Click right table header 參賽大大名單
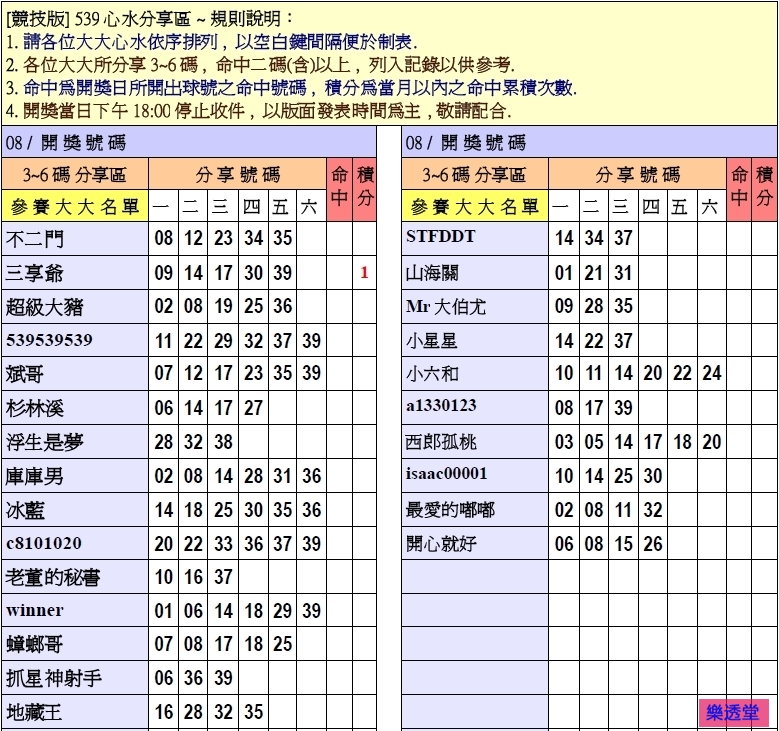This screenshot has width=779, height=731. [475, 206]
